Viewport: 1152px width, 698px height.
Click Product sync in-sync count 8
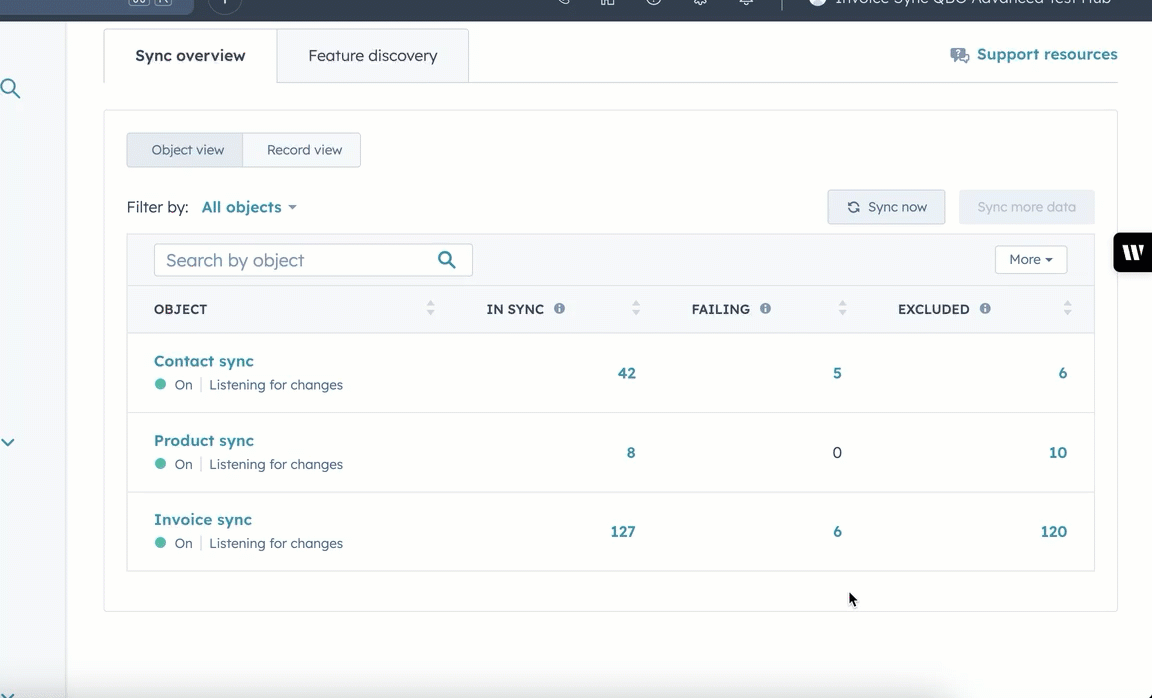pyautogui.click(x=630, y=453)
